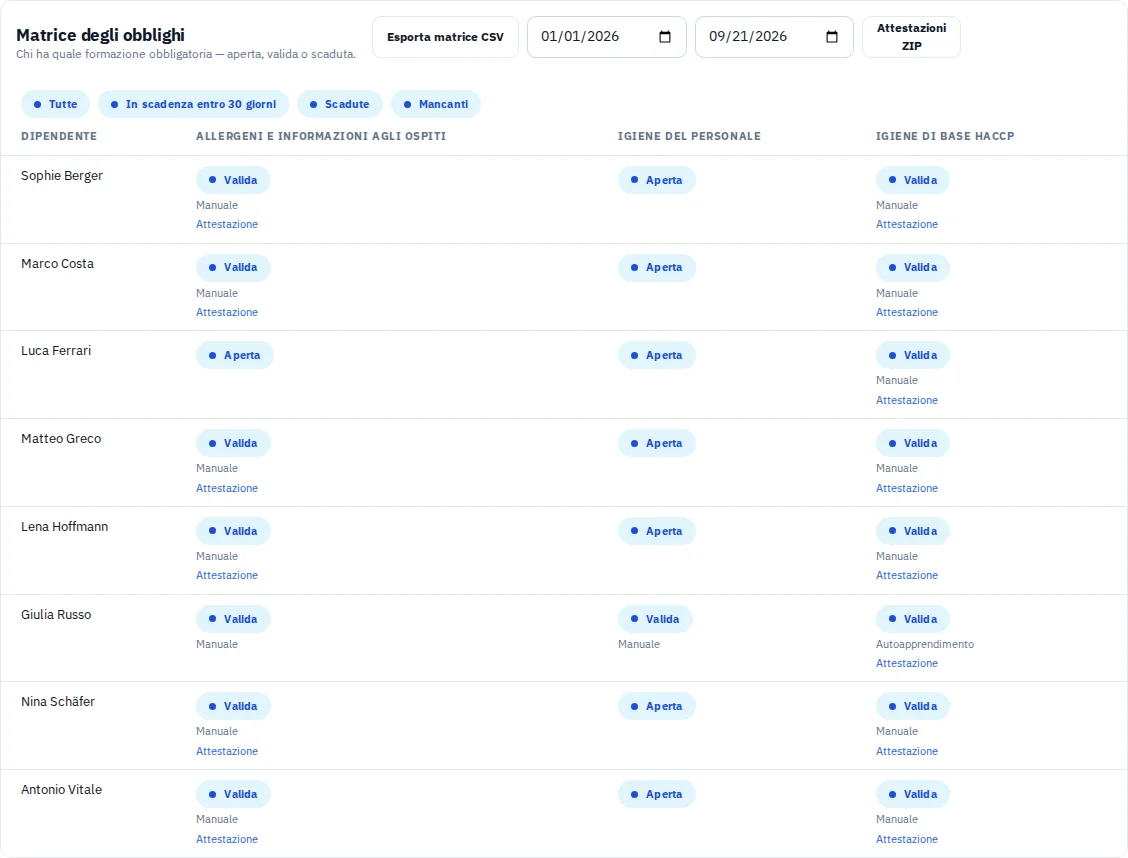Image resolution: width=1128 pixels, height=858 pixels.
Task: Open Sophie Berger's Allergeni Attestazione link
Action: [227, 224]
